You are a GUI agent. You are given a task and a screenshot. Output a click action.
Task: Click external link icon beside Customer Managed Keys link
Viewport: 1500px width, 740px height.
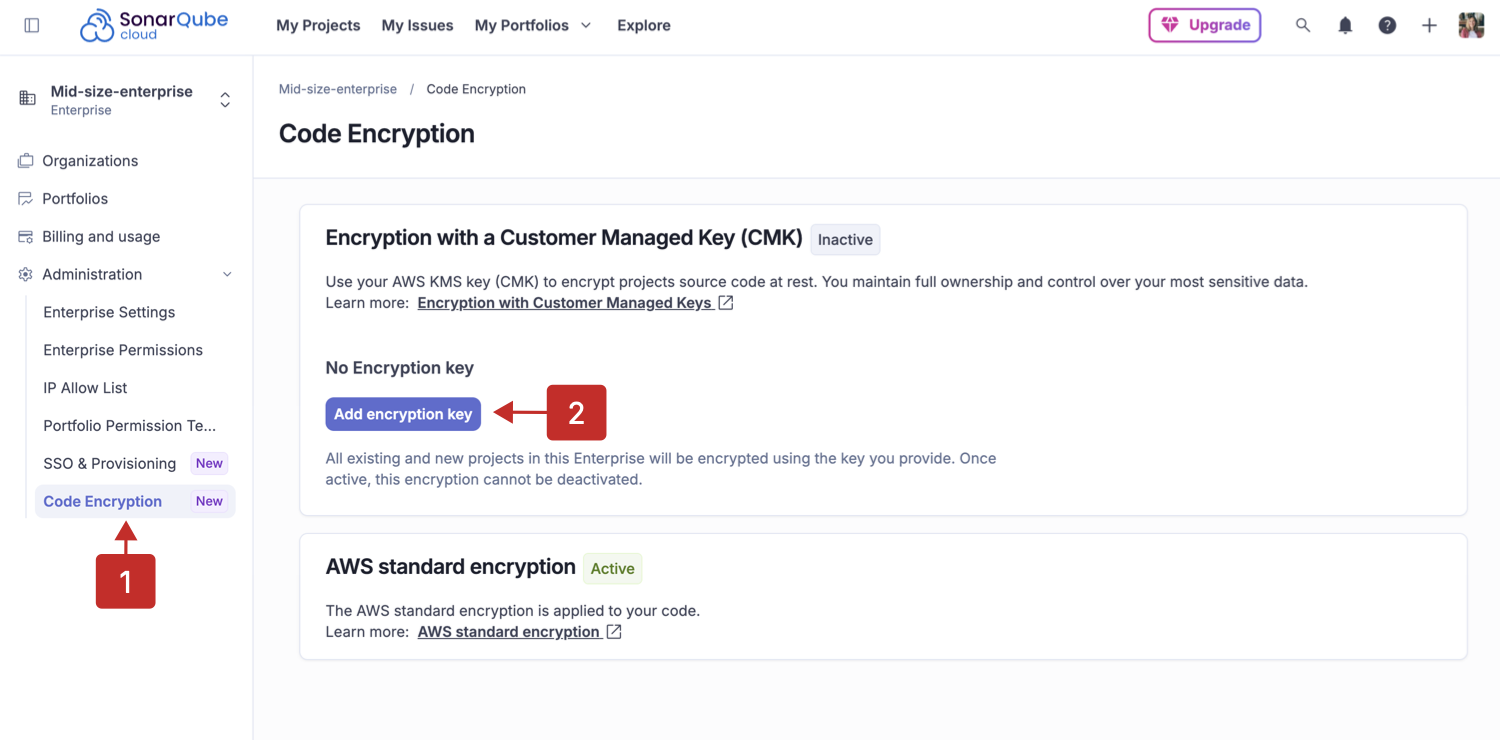coord(726,303)
